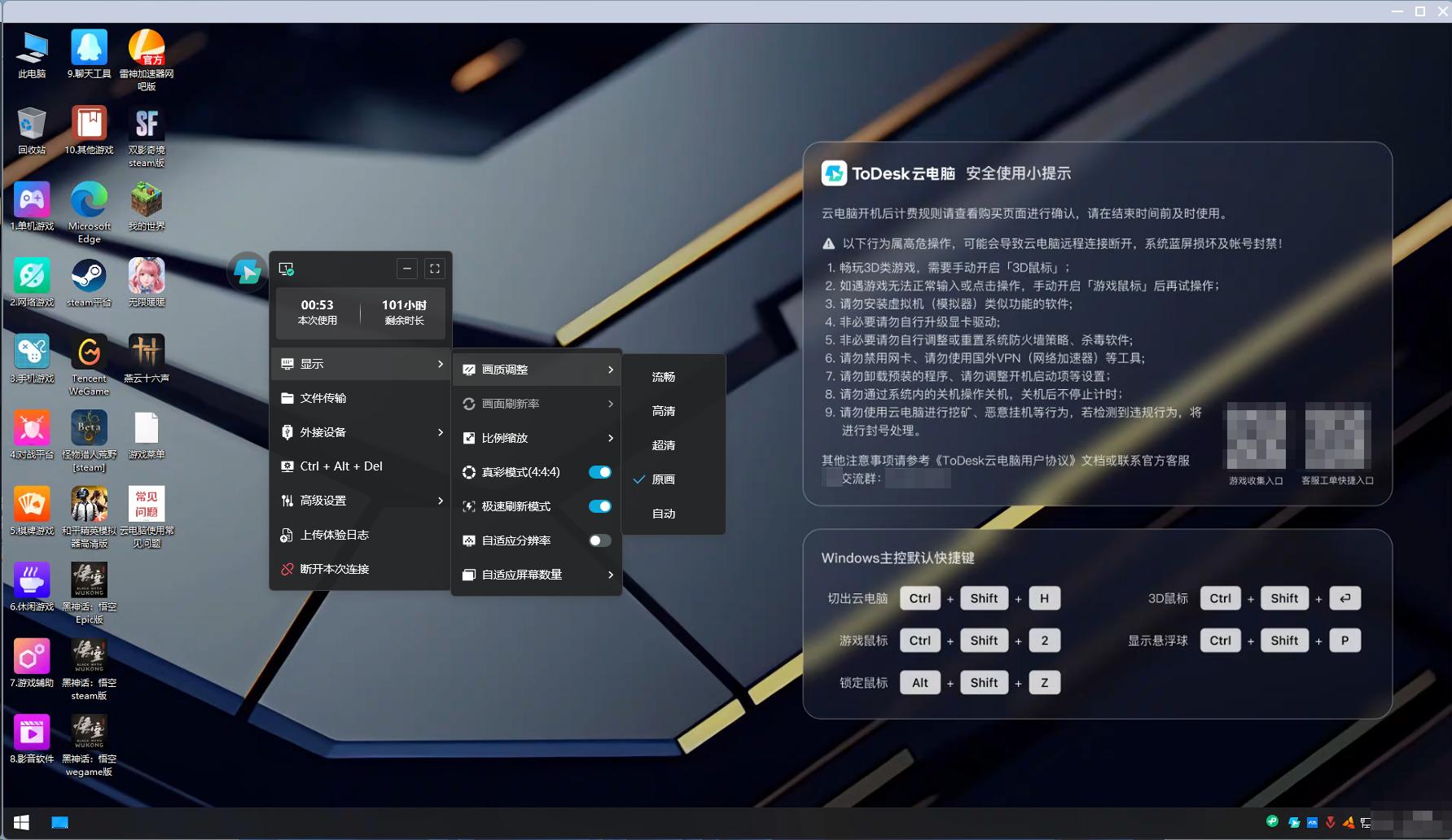Open 云电脑使用常见问题 desktop document

pos(147,518)
